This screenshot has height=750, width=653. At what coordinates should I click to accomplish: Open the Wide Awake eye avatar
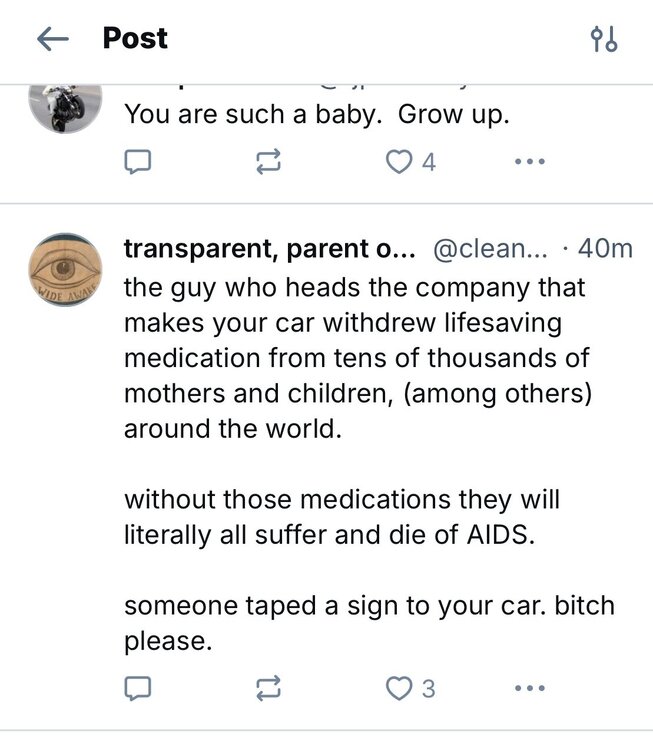(x=65, y=269)
